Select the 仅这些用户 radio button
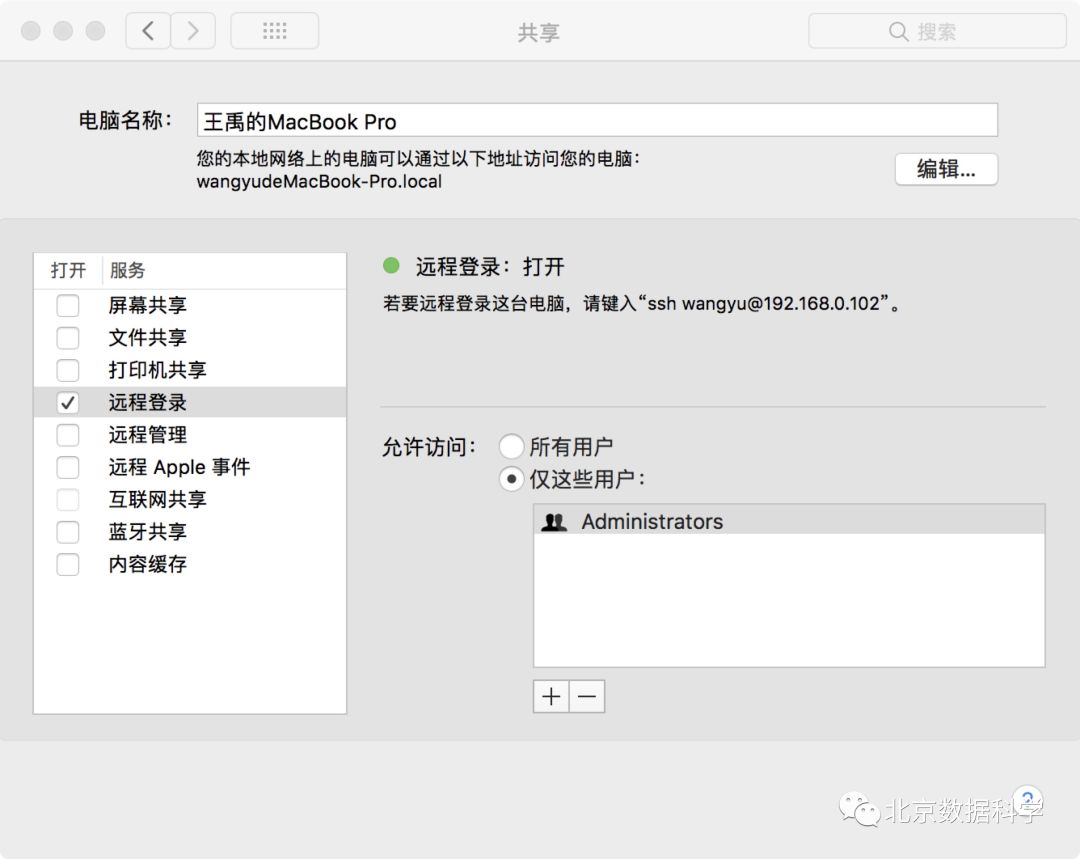This screenshot has height=859, width=1080. click(x=511, y=479)
